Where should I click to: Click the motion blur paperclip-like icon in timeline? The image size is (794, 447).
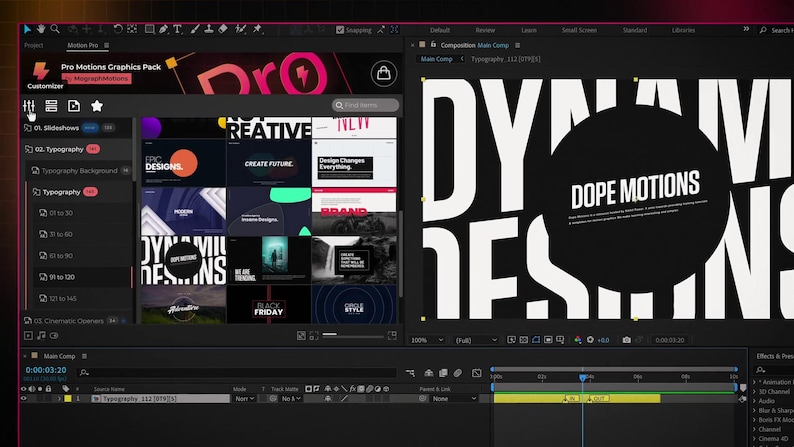(458, 373)
